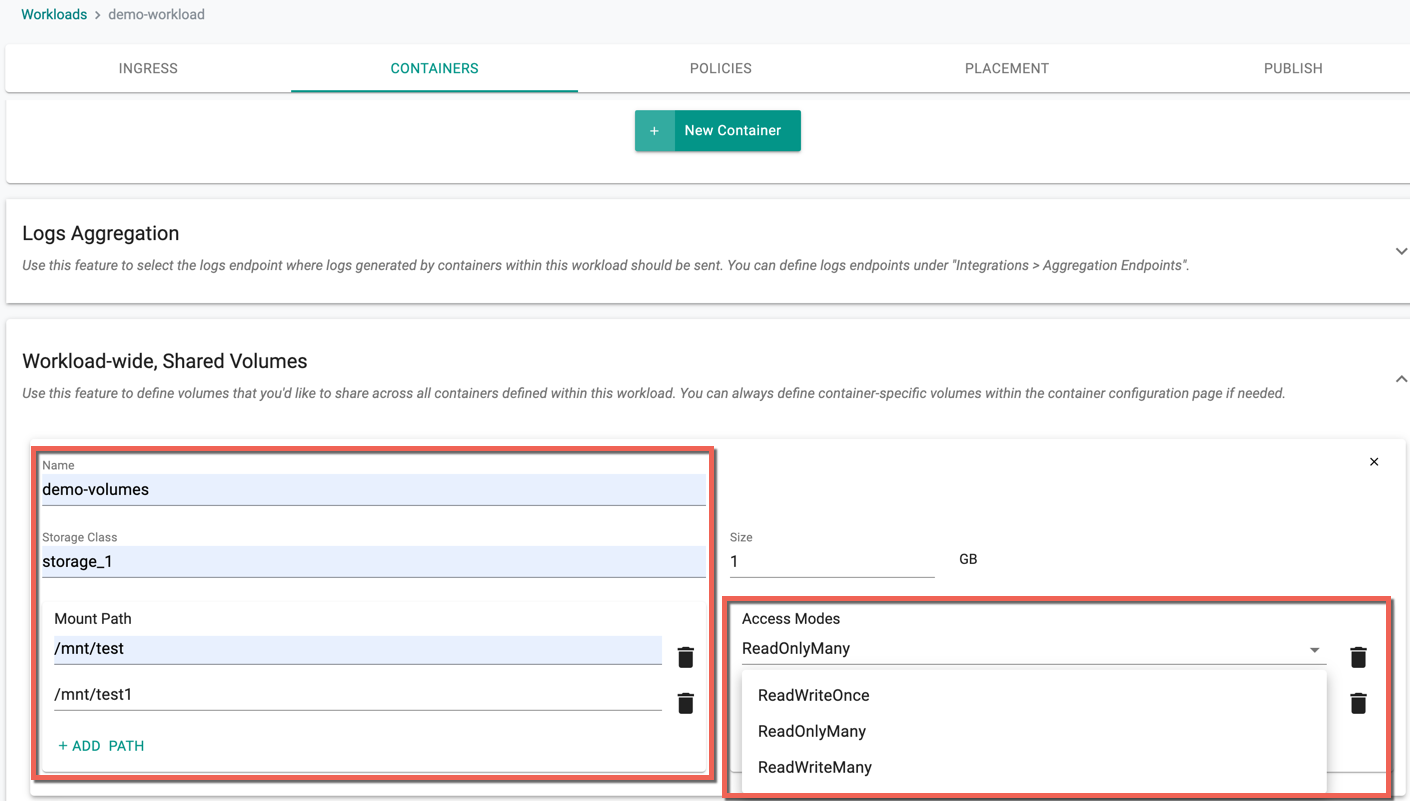Viewport: 1410px width, 801px height.
Task: Select ReadWriteOnce access mode
Action: point(1034,695)
